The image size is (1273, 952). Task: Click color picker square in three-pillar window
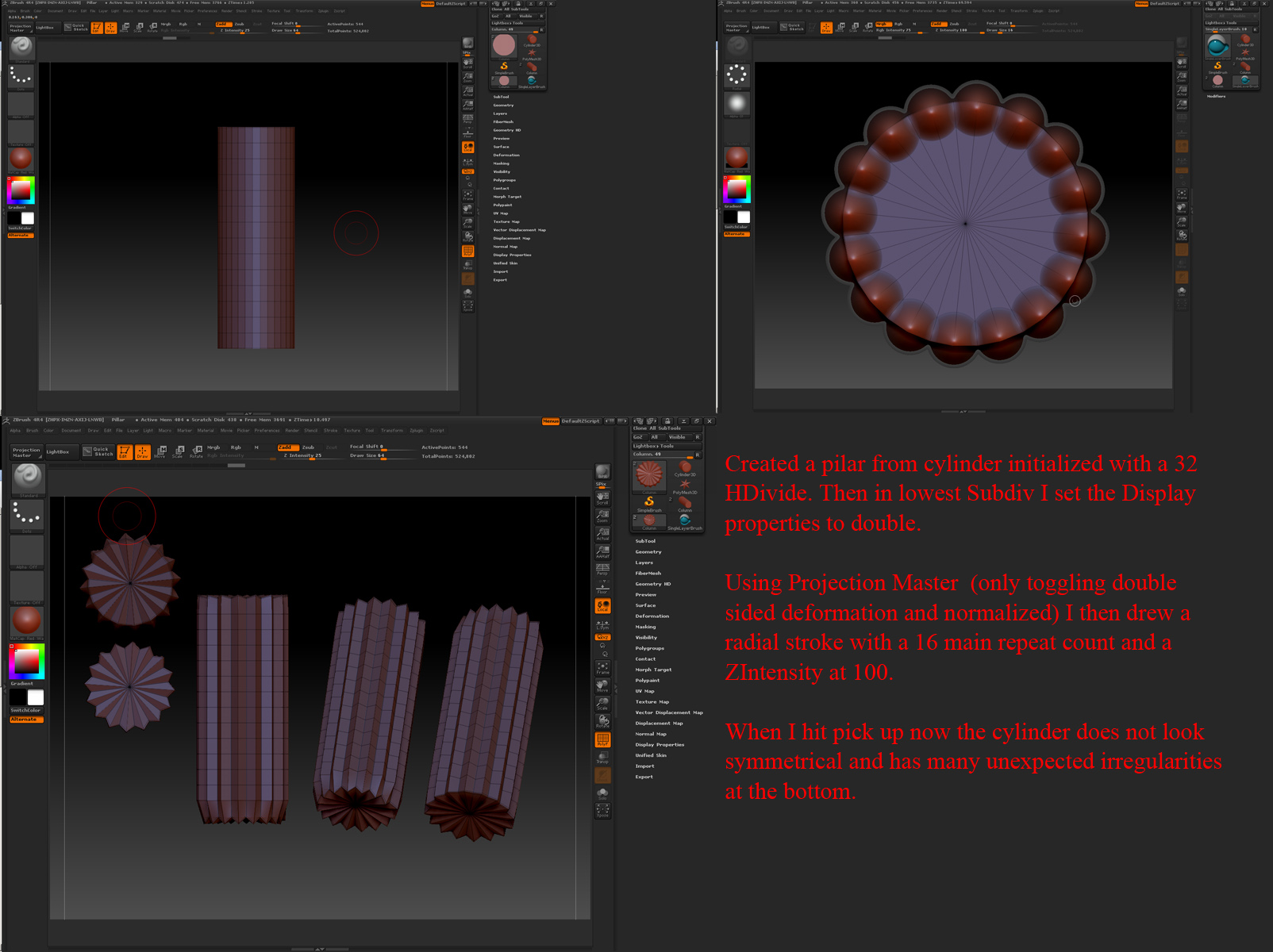click(x=27, y=662)
